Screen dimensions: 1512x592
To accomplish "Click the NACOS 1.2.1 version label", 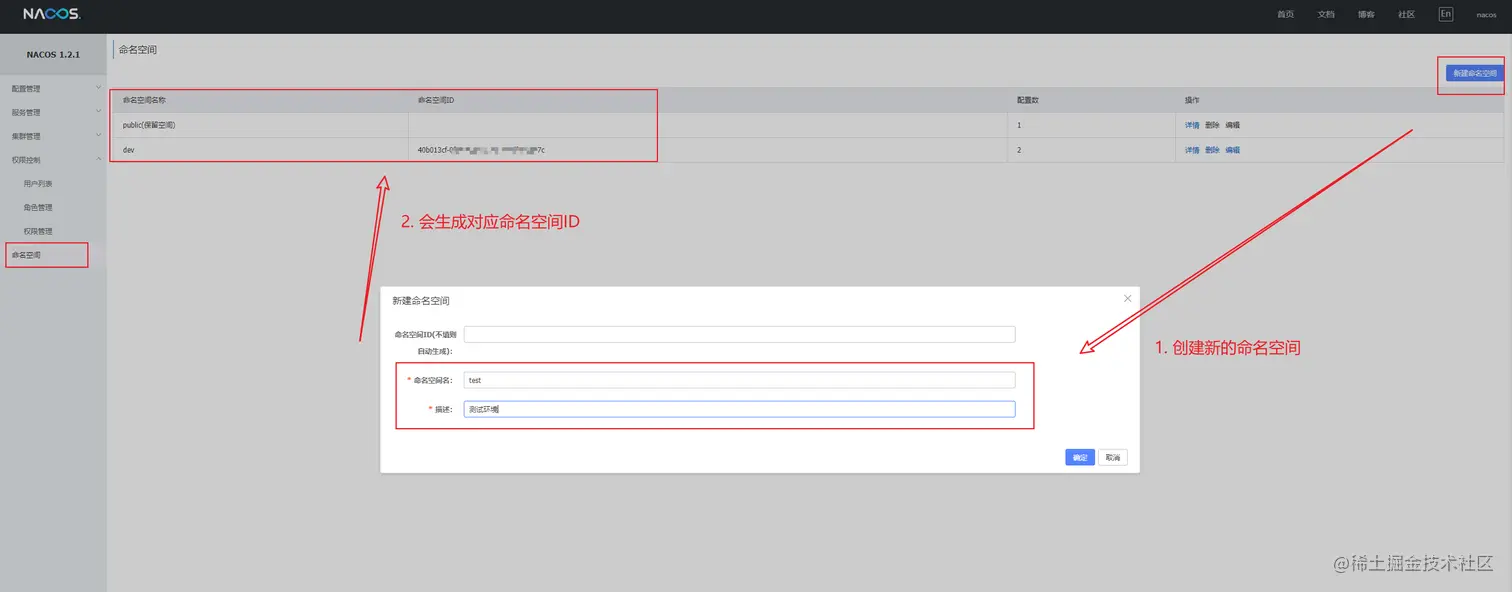I will (53, 54).
